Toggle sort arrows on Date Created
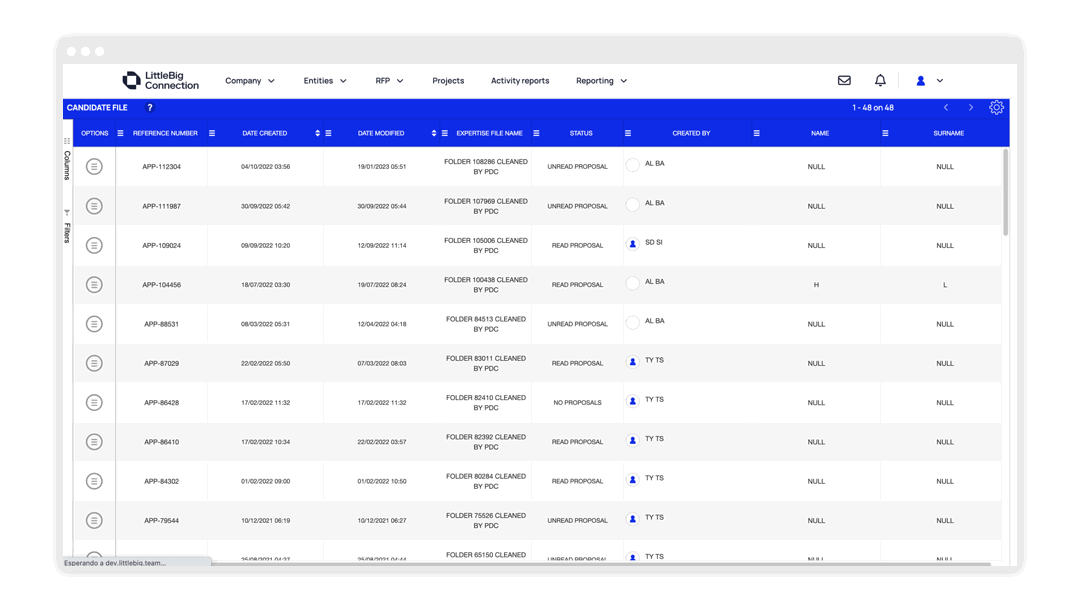This screenshot has width=1080, height=608. pyautogui.click(x=318, y=133)
